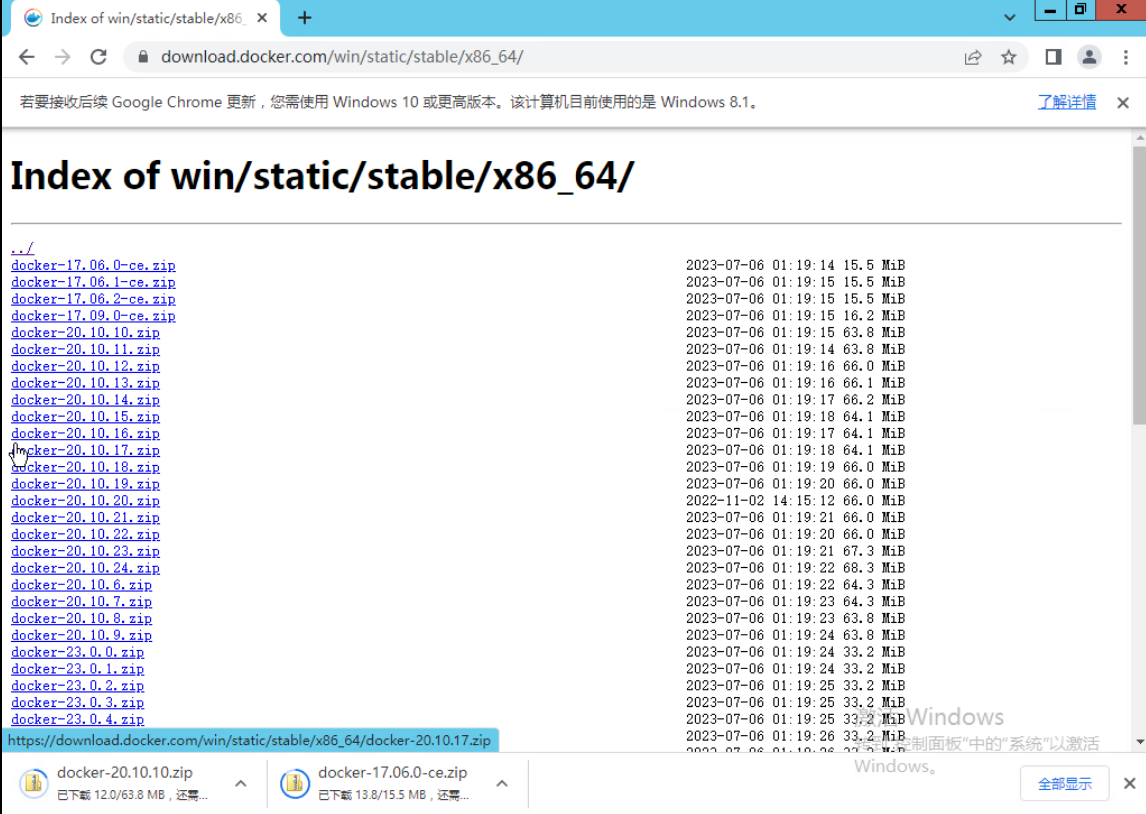Reload the current page
This screenshot has width=1146, height=814.
tap(99, 57)
